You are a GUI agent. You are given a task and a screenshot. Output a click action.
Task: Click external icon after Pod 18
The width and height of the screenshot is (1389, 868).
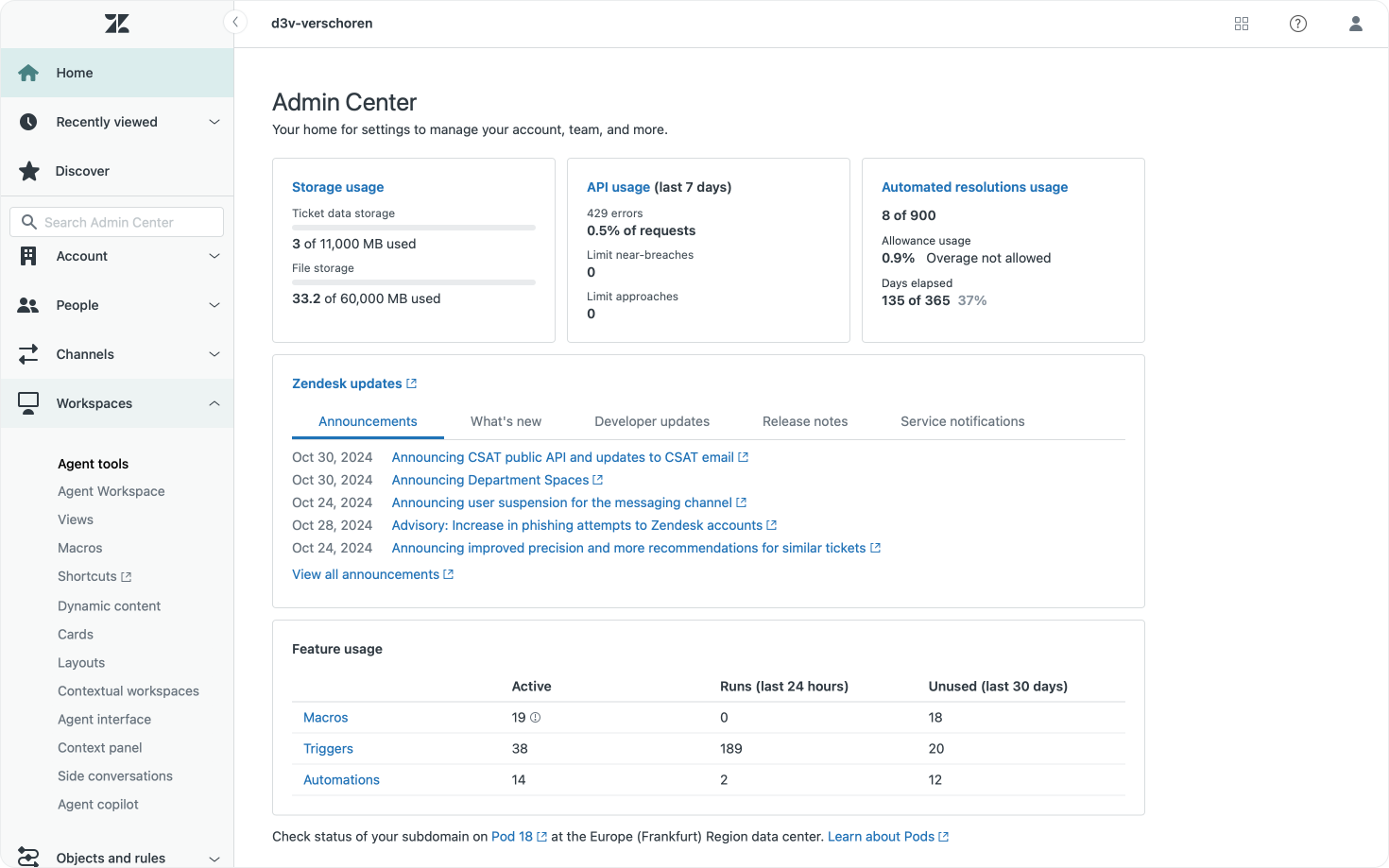pyautogui.click(x=541, y=837)
